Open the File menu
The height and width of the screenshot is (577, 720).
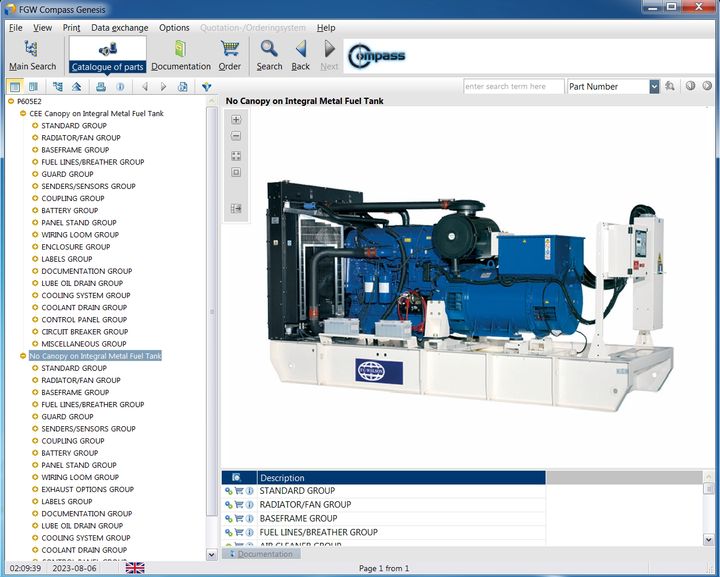tap(16, 28)
